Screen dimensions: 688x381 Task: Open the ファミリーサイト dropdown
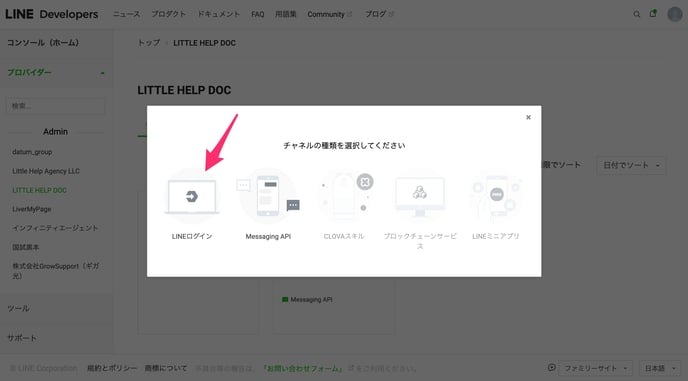[x=595, y=368]
